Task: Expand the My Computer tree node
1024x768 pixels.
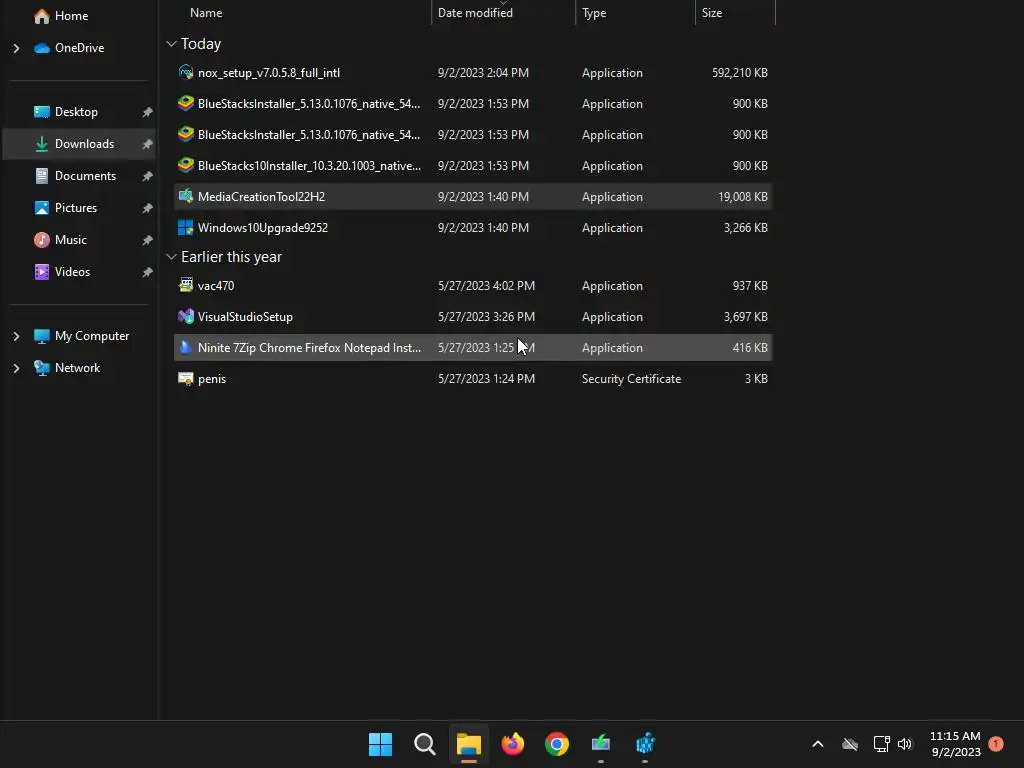Action: 16,336
